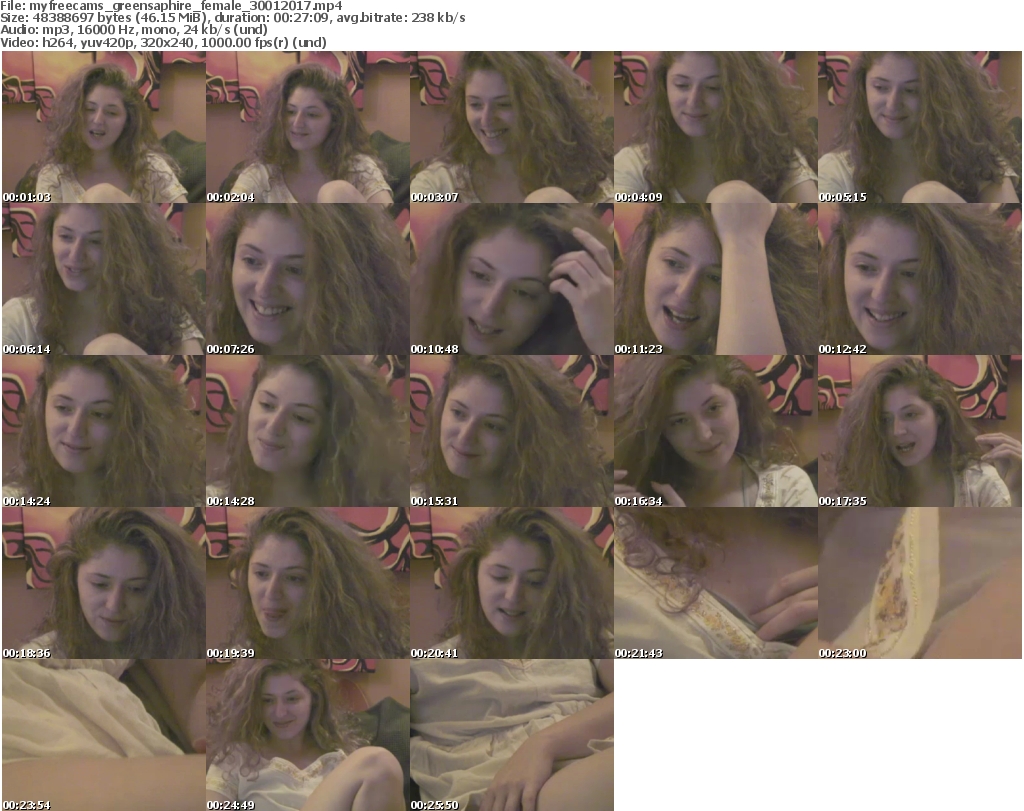
Task: Select the 00:14:28 thumbnail
Action: (308, 431)
